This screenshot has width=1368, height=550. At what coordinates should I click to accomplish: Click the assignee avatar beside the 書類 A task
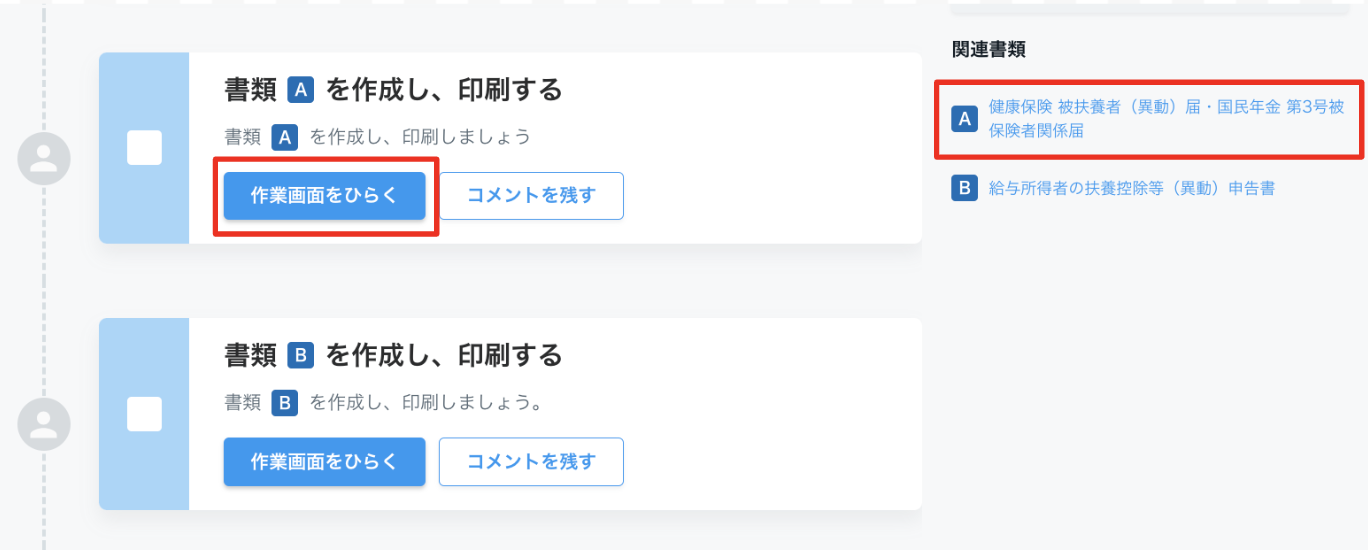[x=44, y=157]
